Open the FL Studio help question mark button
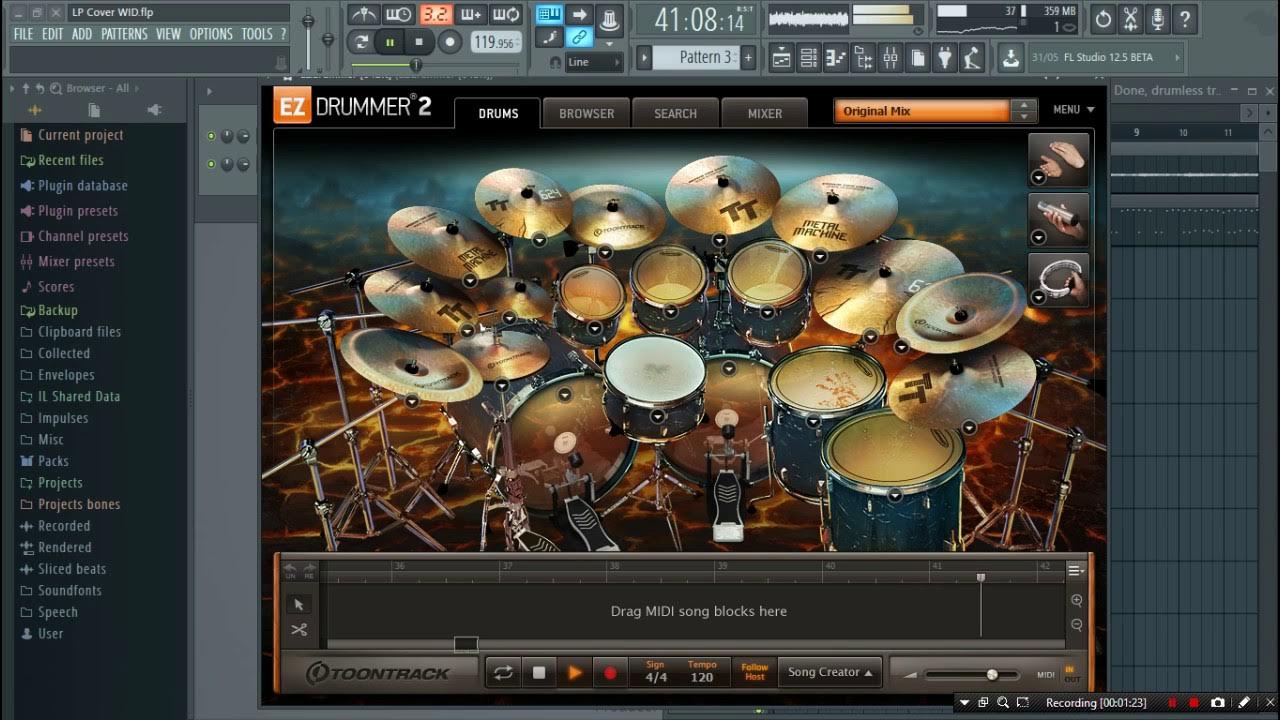 pos(1185,18)
